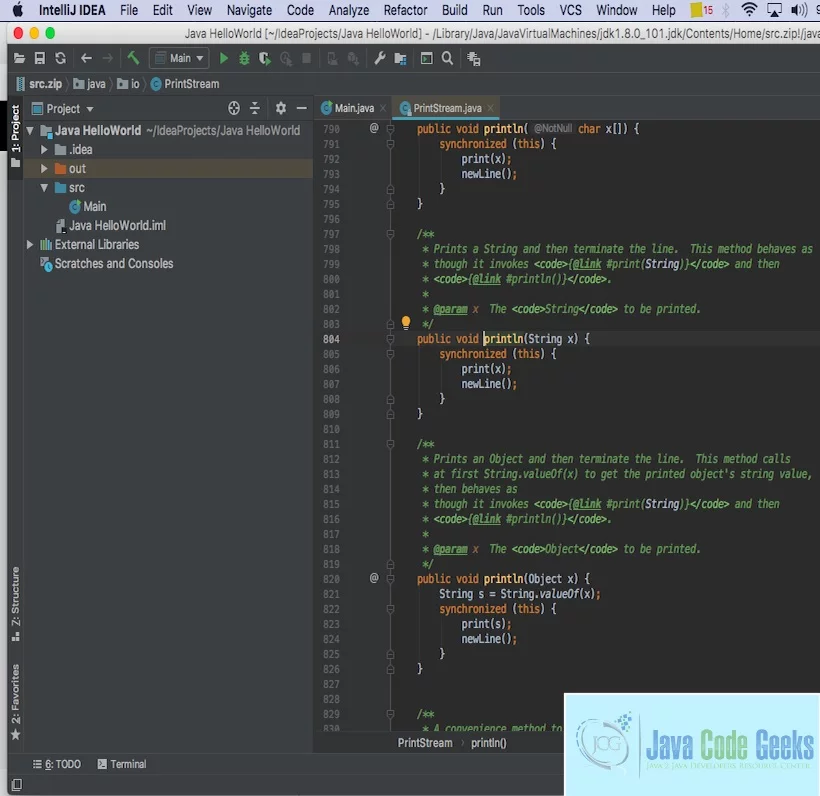Open the Wi-Fi menu bar icon
Screen dimensions: 820x796
(x=749, y=9)
